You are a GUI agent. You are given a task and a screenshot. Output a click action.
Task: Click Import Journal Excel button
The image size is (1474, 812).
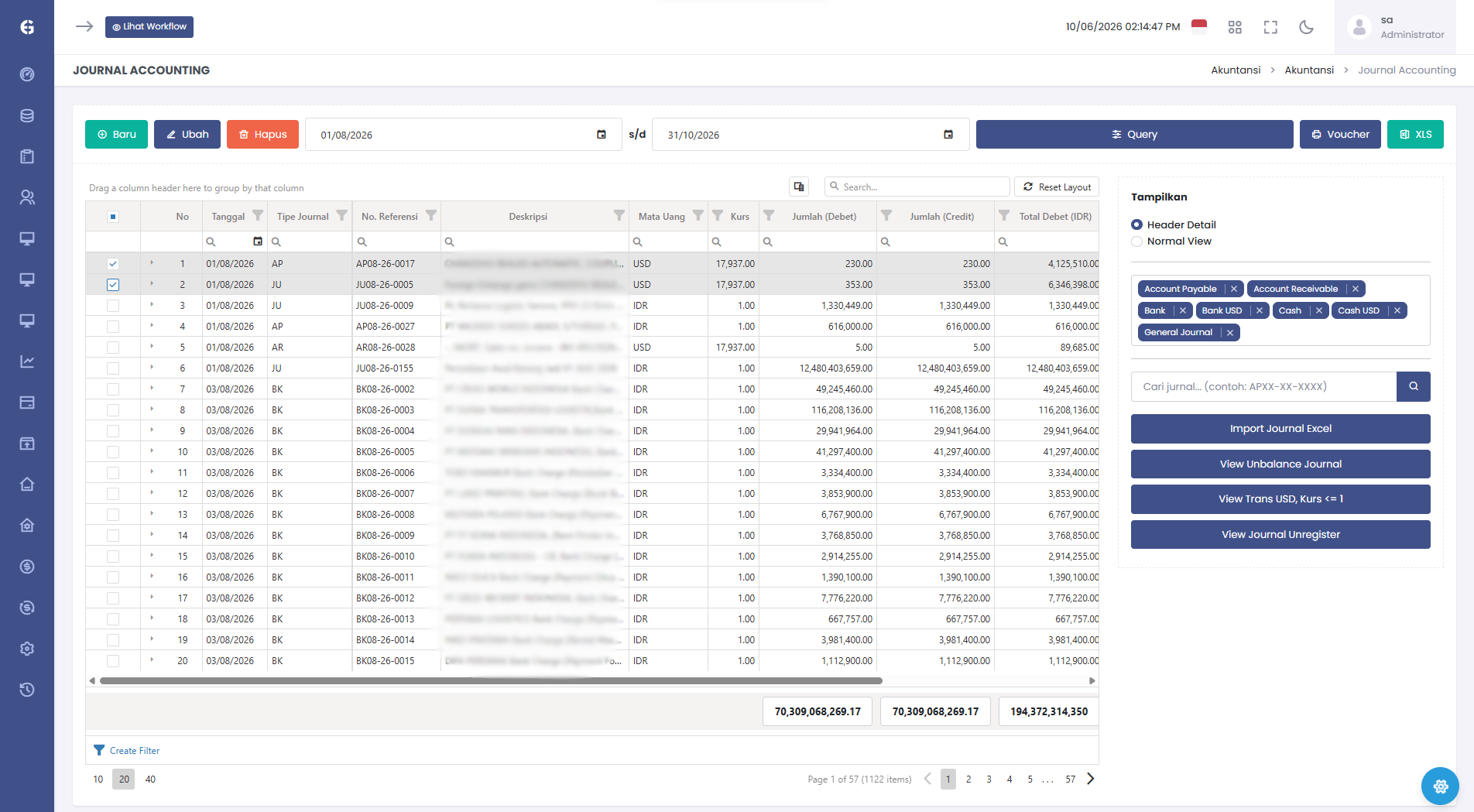pyautogui.click(x=1280, y=429)
